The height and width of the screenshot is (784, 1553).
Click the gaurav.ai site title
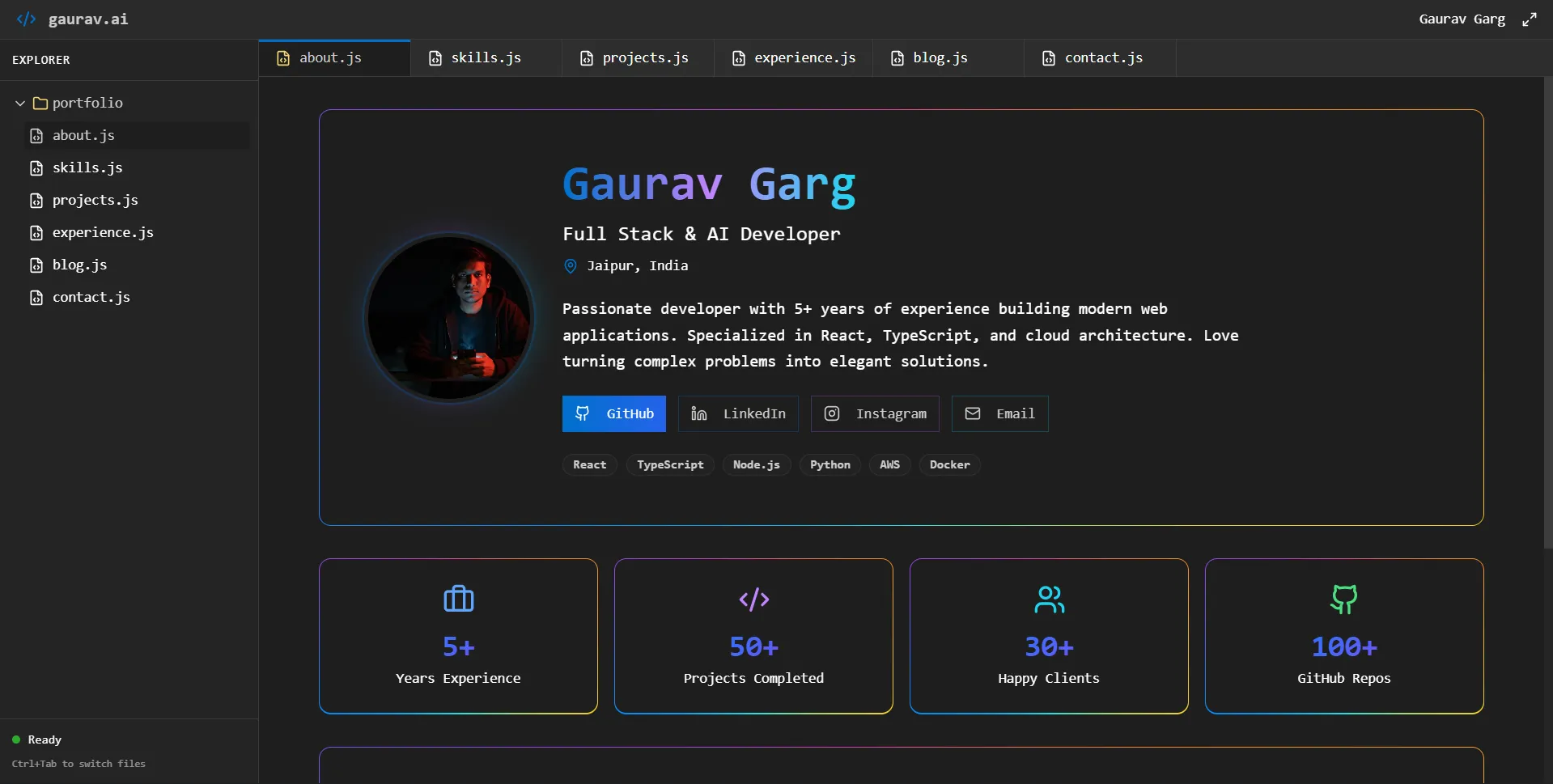pyautogui.click(x=88, y=19)
